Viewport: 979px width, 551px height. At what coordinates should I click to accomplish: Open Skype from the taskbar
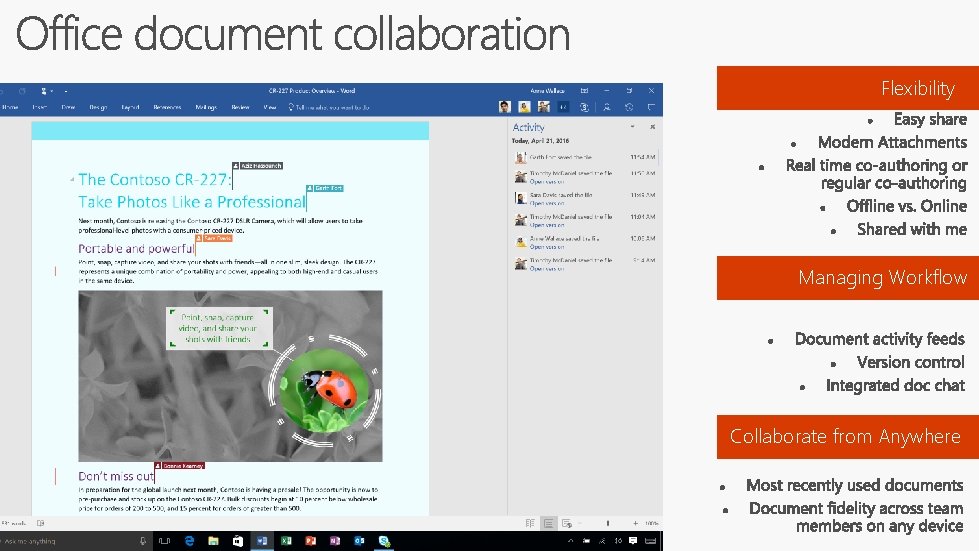[385, 541]
